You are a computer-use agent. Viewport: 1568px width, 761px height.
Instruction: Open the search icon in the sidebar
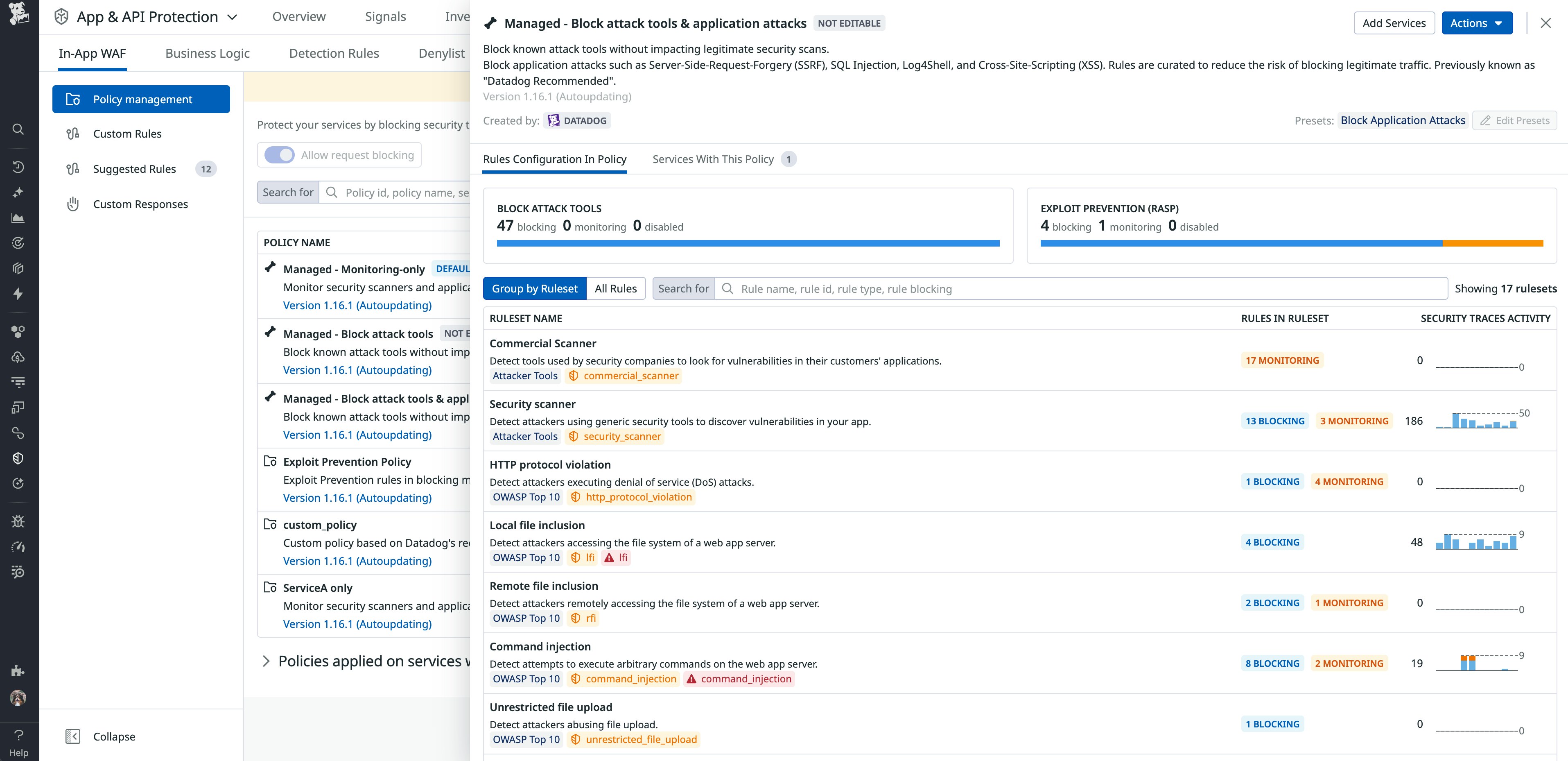(18, 129)
